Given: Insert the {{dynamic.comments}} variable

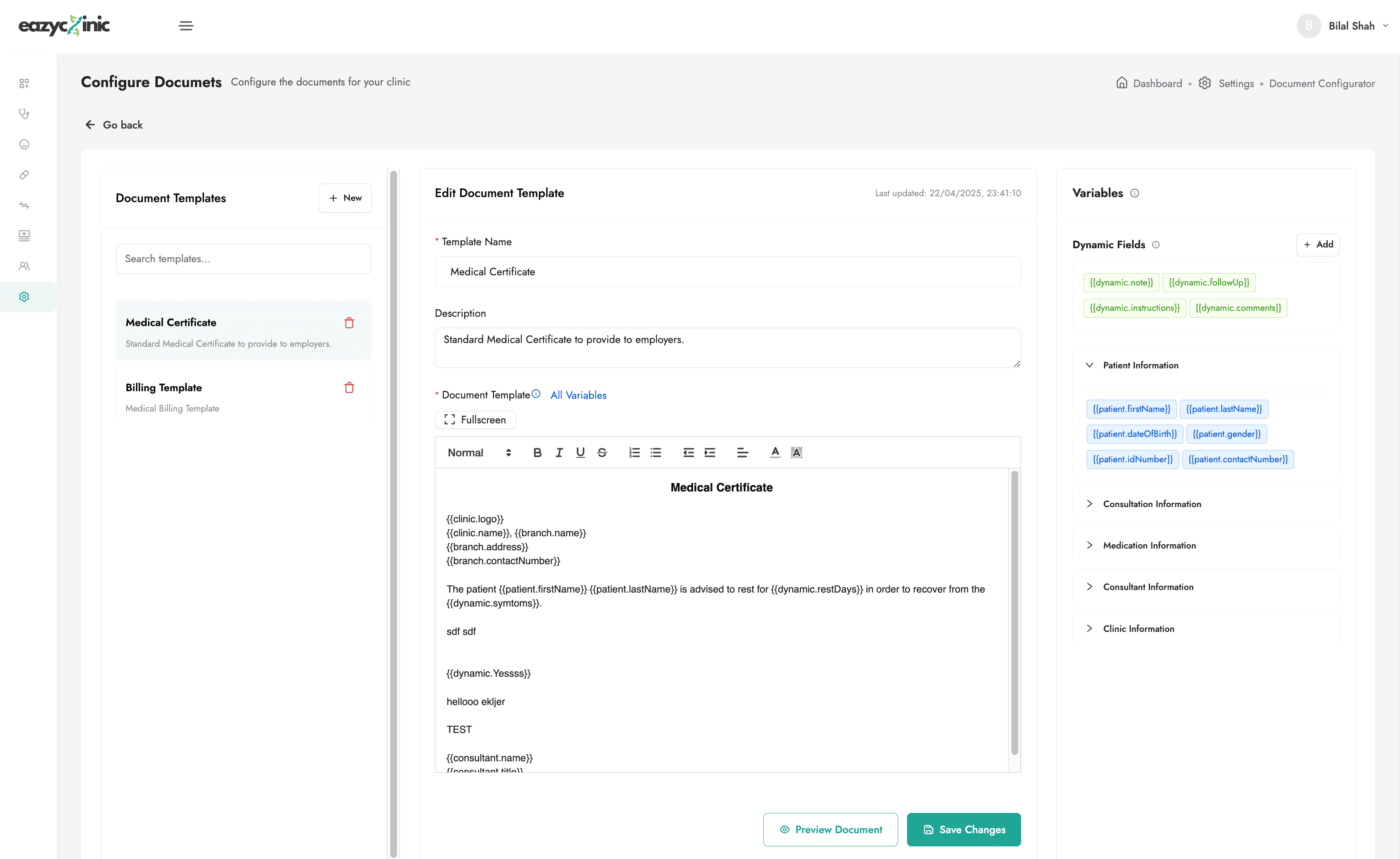Looking at the screenshot, I should tap(1238, 308).
